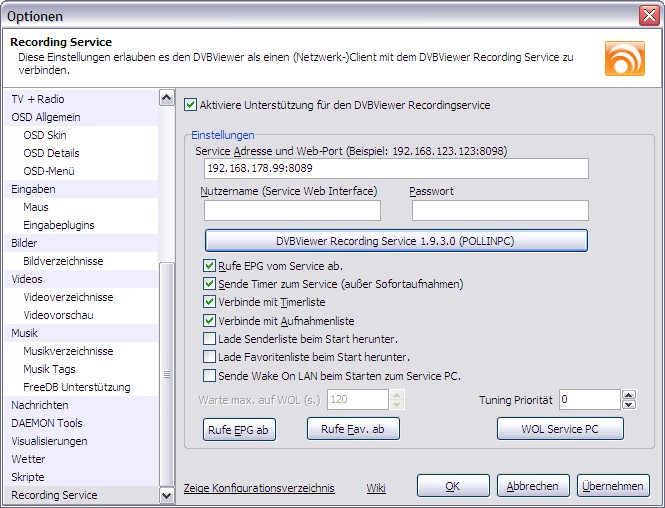This screenshot has height=508, width=665.
Task: Open FreeDB Unterstützung settings
Action: (77, 387)
